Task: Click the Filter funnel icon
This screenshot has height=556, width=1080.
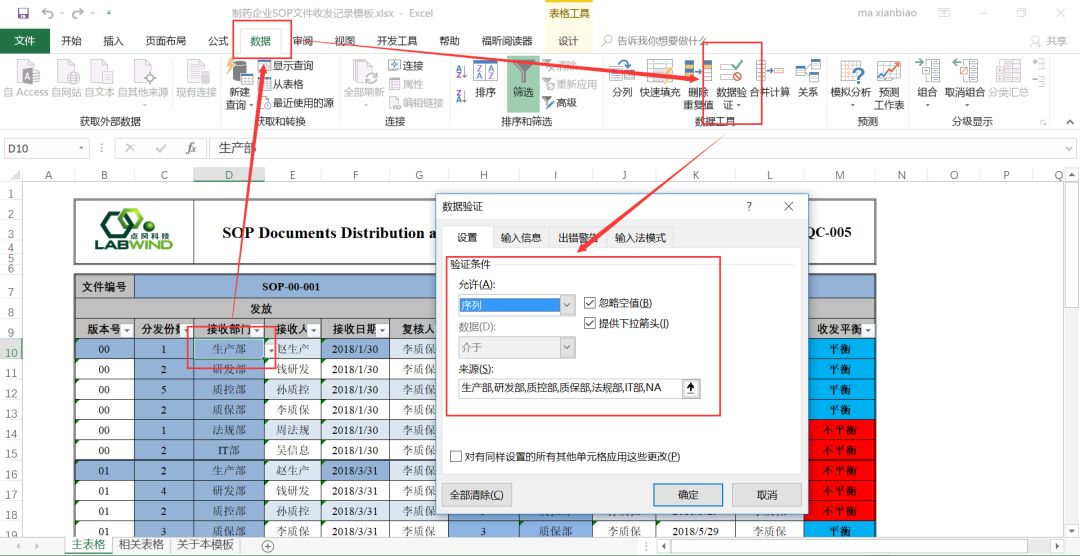Action: pyautogui.click(x=523, y=75)
